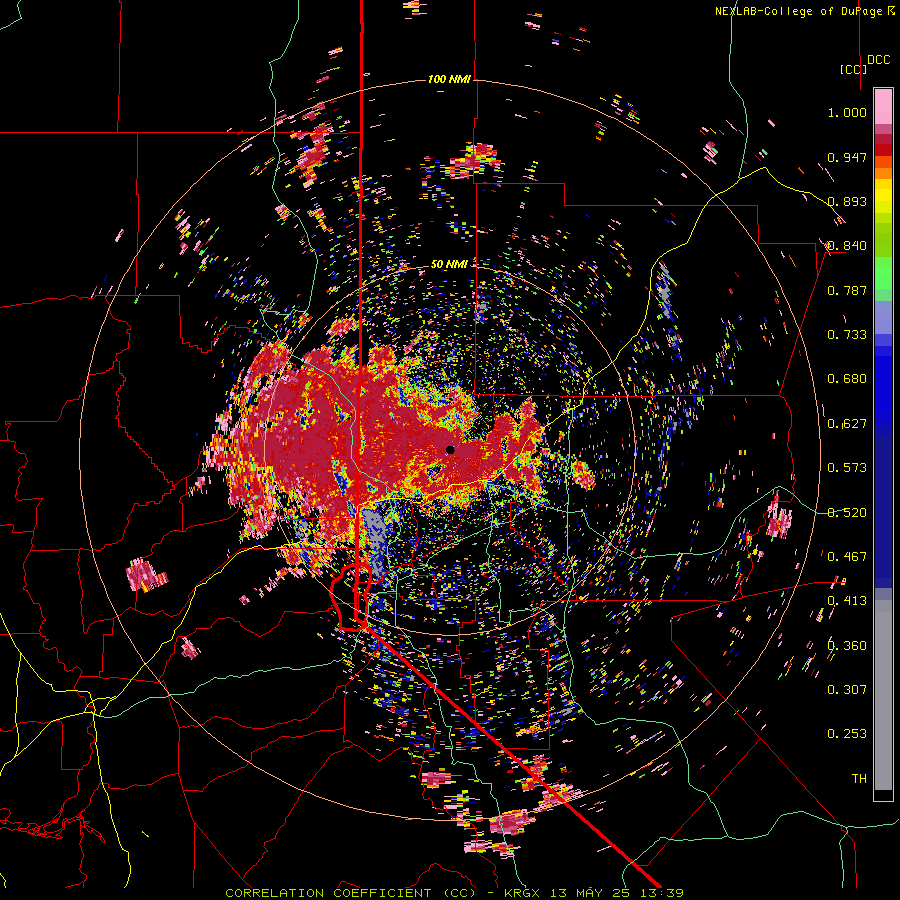900x900 pixels.
Task: Click the 100 NMI range ring label
Action: tap(449, 79)
